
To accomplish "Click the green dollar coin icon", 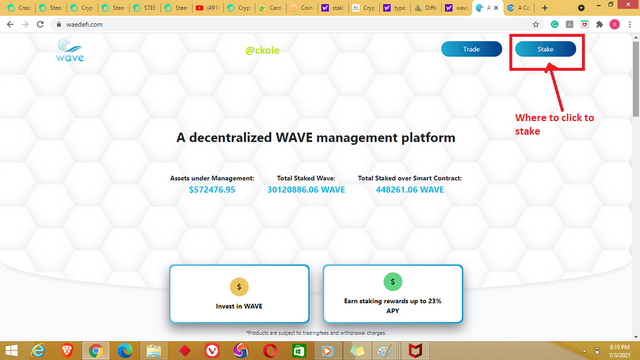I will (393, 282).
